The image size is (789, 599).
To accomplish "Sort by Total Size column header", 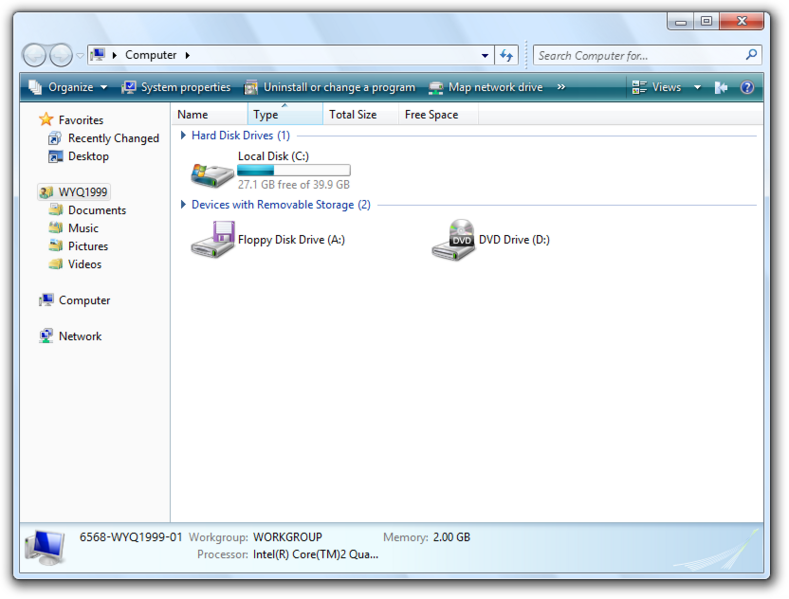I will 360,115.
